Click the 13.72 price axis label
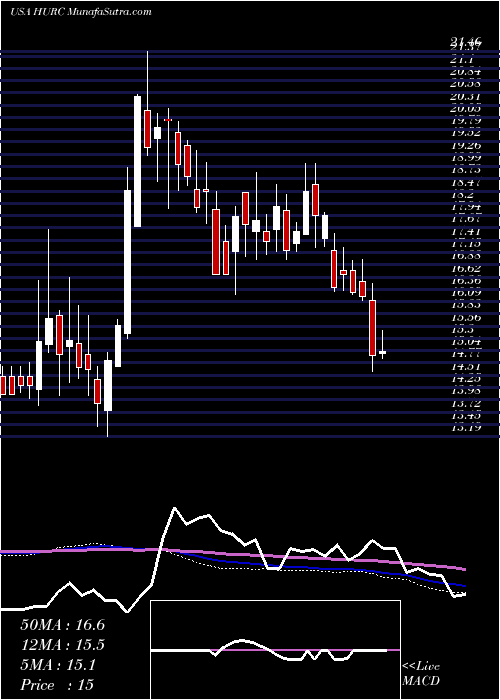Viewport: 500px width, 700px height. 464,404
